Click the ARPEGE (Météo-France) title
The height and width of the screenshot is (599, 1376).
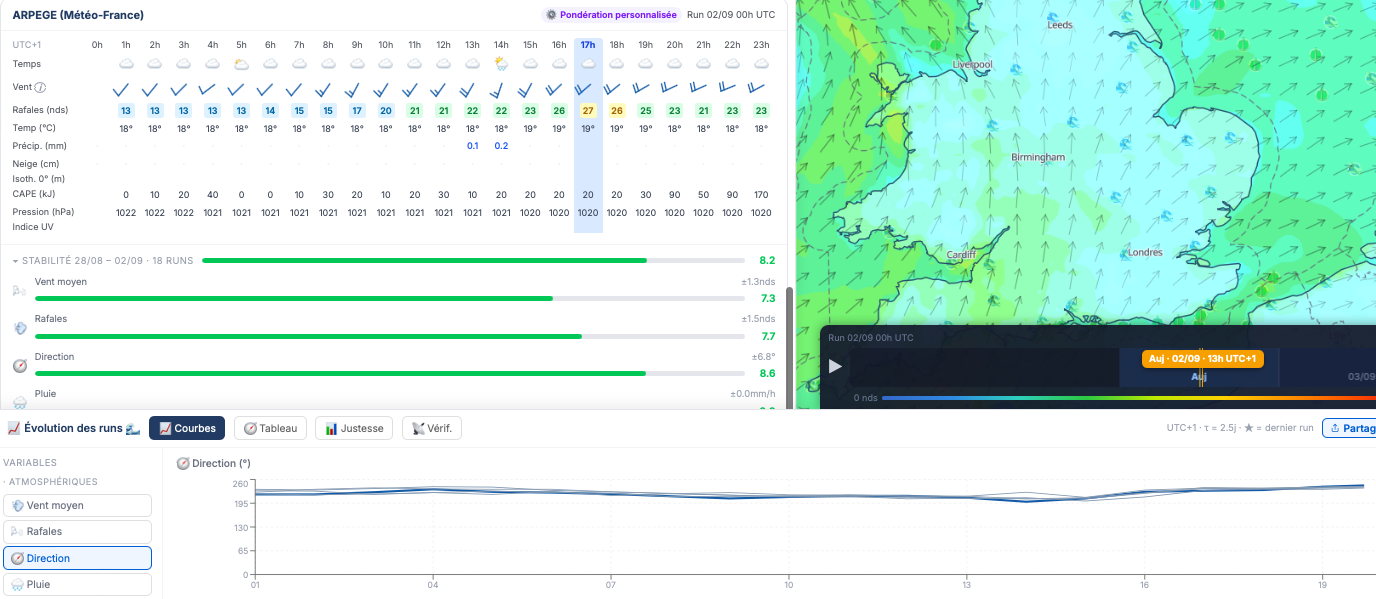78,15
